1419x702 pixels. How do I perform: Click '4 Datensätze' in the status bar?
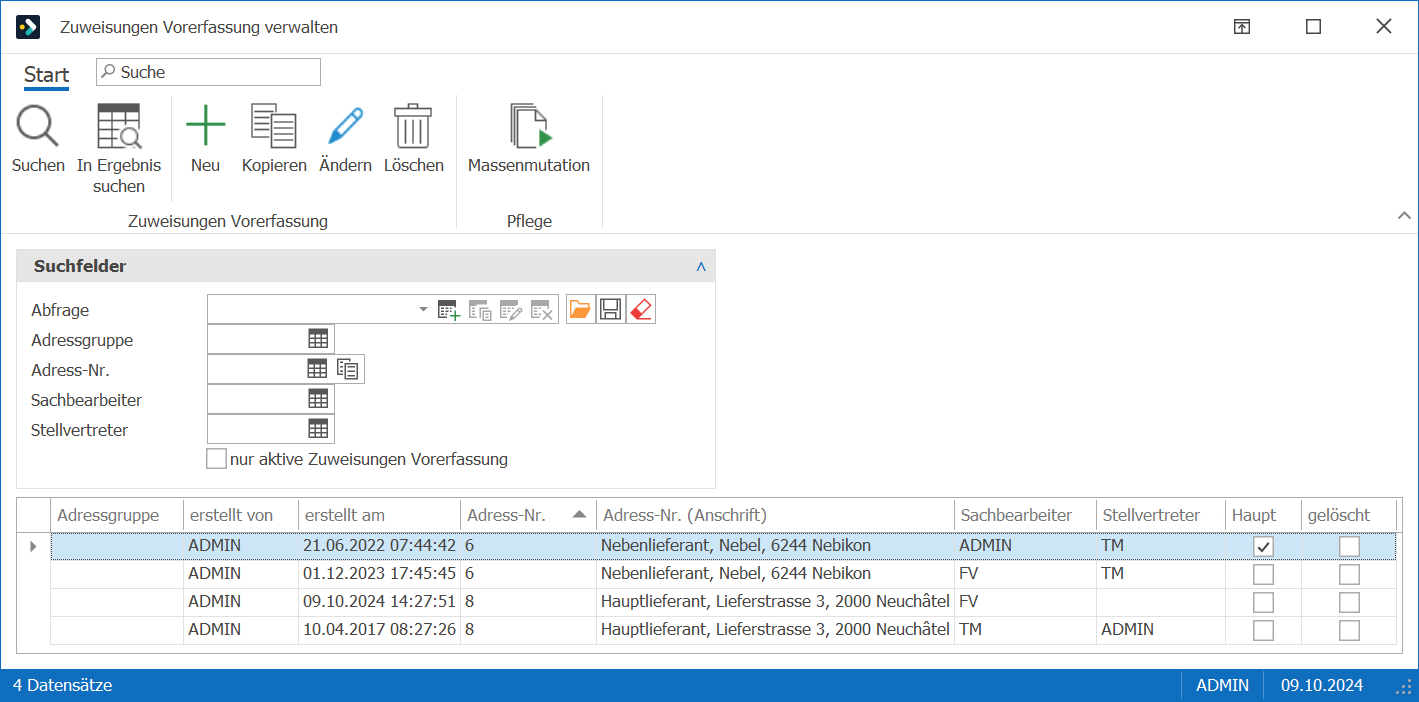click(x=63, y=685)
